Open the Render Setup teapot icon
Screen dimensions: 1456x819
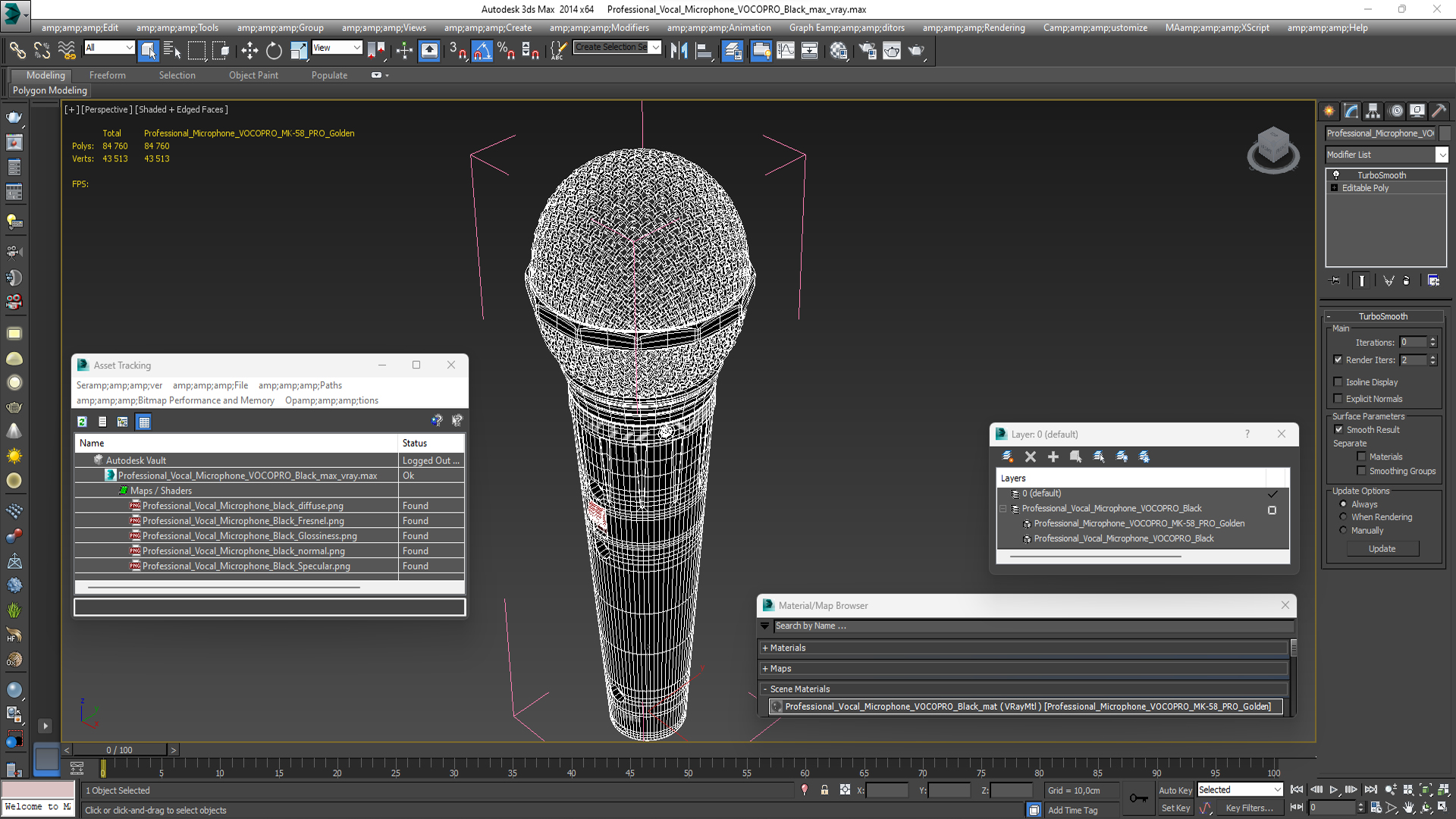[868, 51]
